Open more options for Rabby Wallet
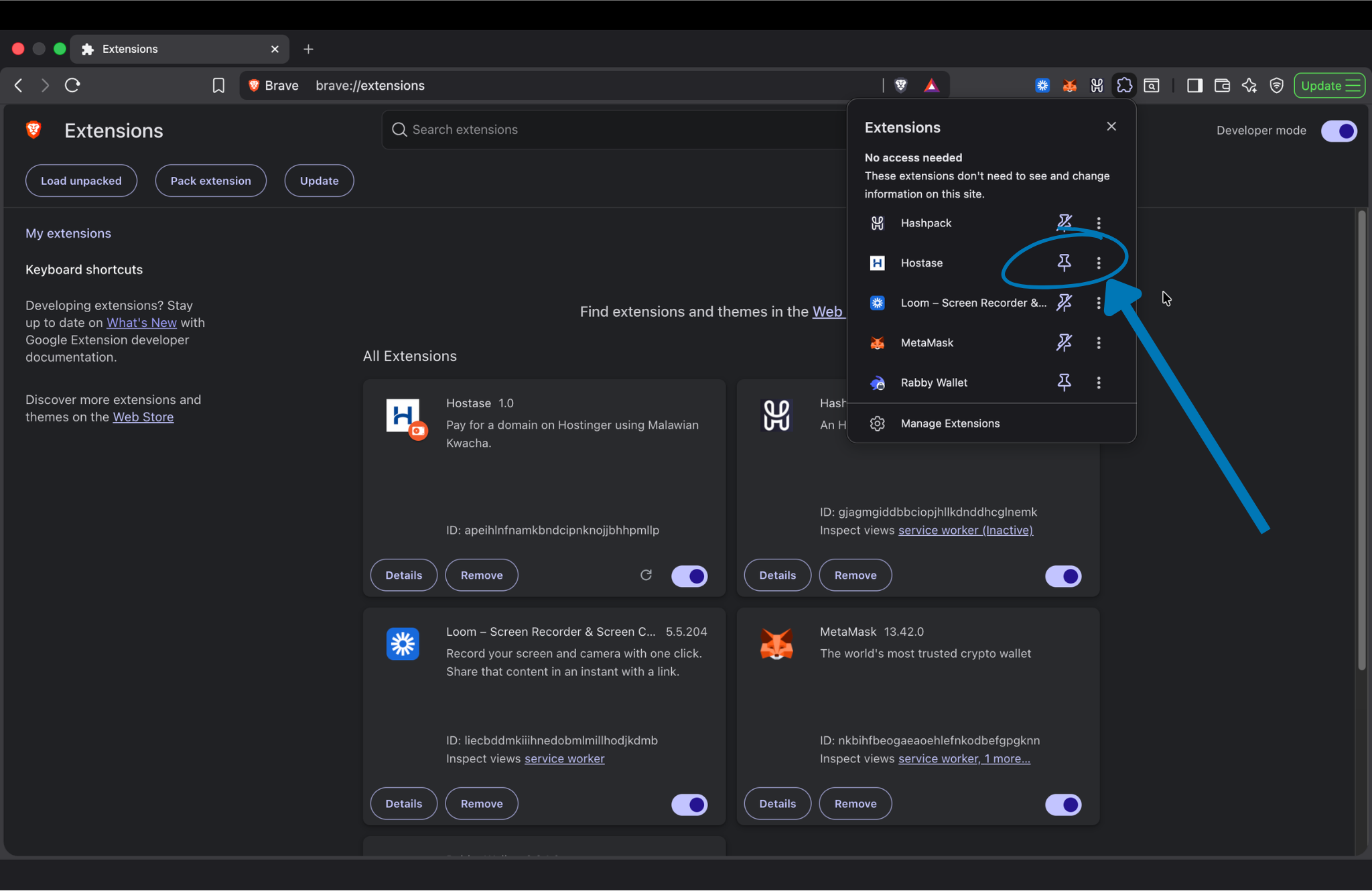 point(1099,383)
